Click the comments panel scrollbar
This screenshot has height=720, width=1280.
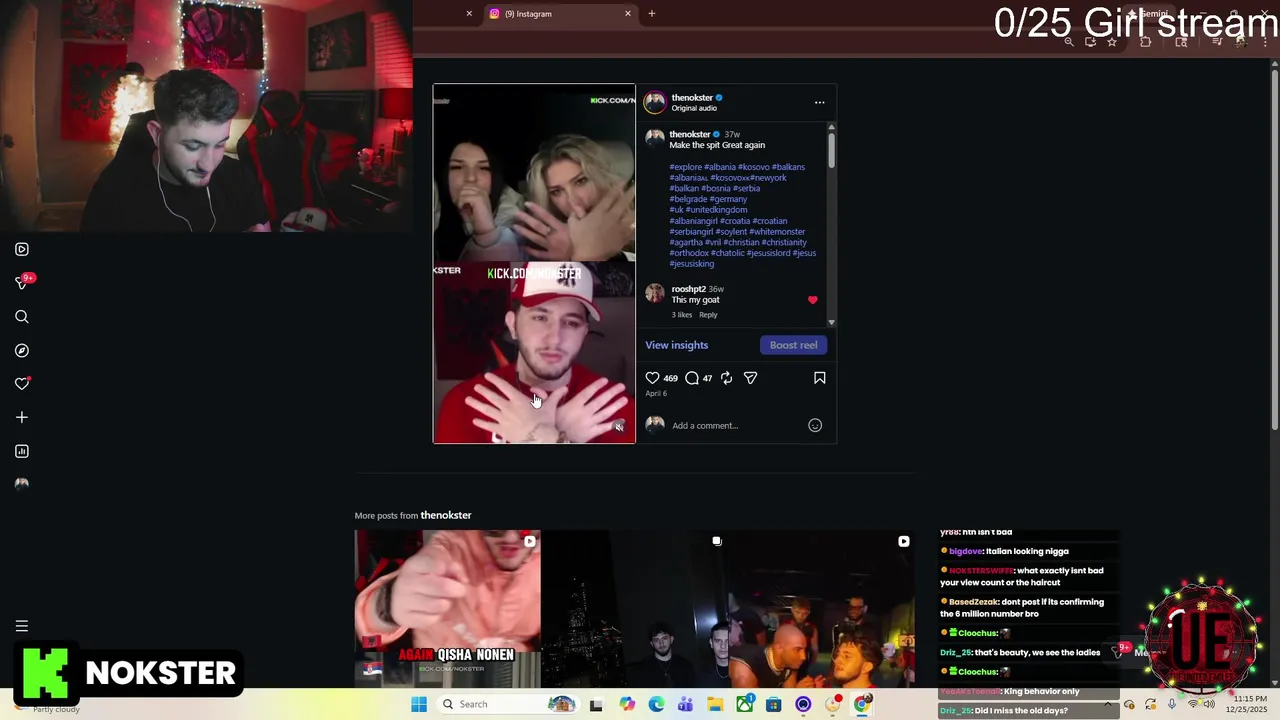point(831,150)
